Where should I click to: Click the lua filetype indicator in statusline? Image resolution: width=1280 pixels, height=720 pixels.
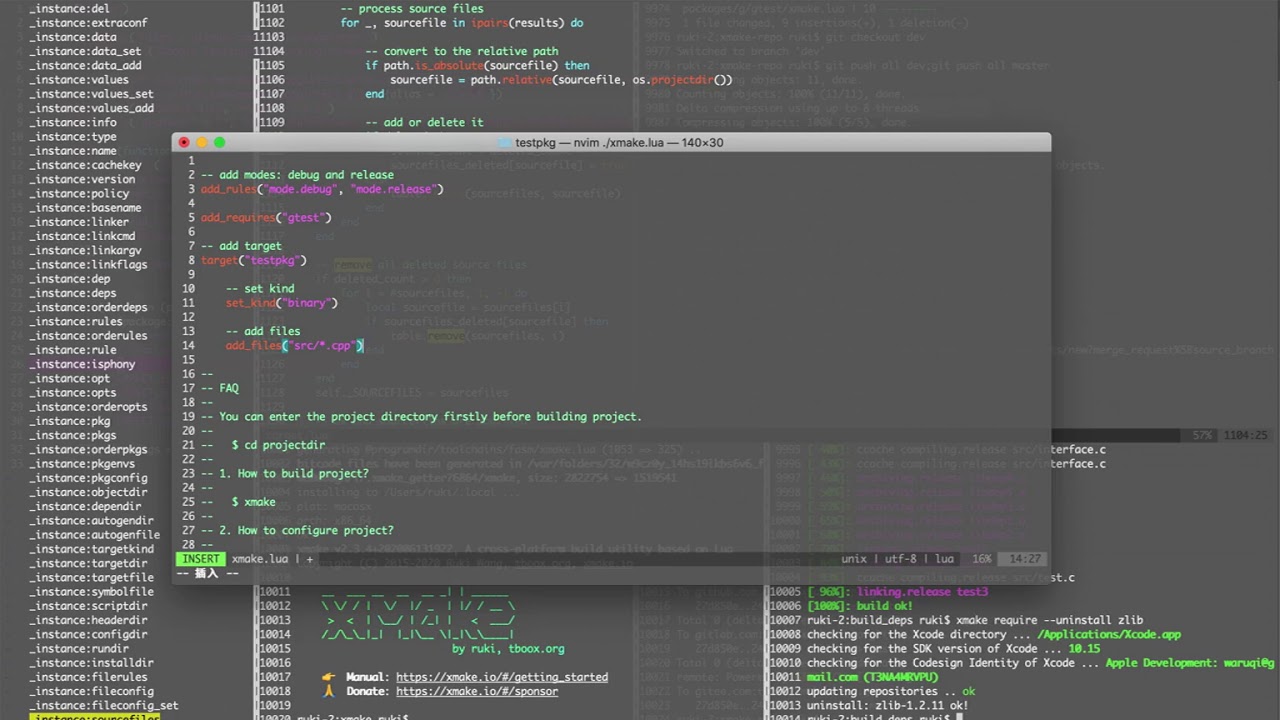tap(944, 559)
